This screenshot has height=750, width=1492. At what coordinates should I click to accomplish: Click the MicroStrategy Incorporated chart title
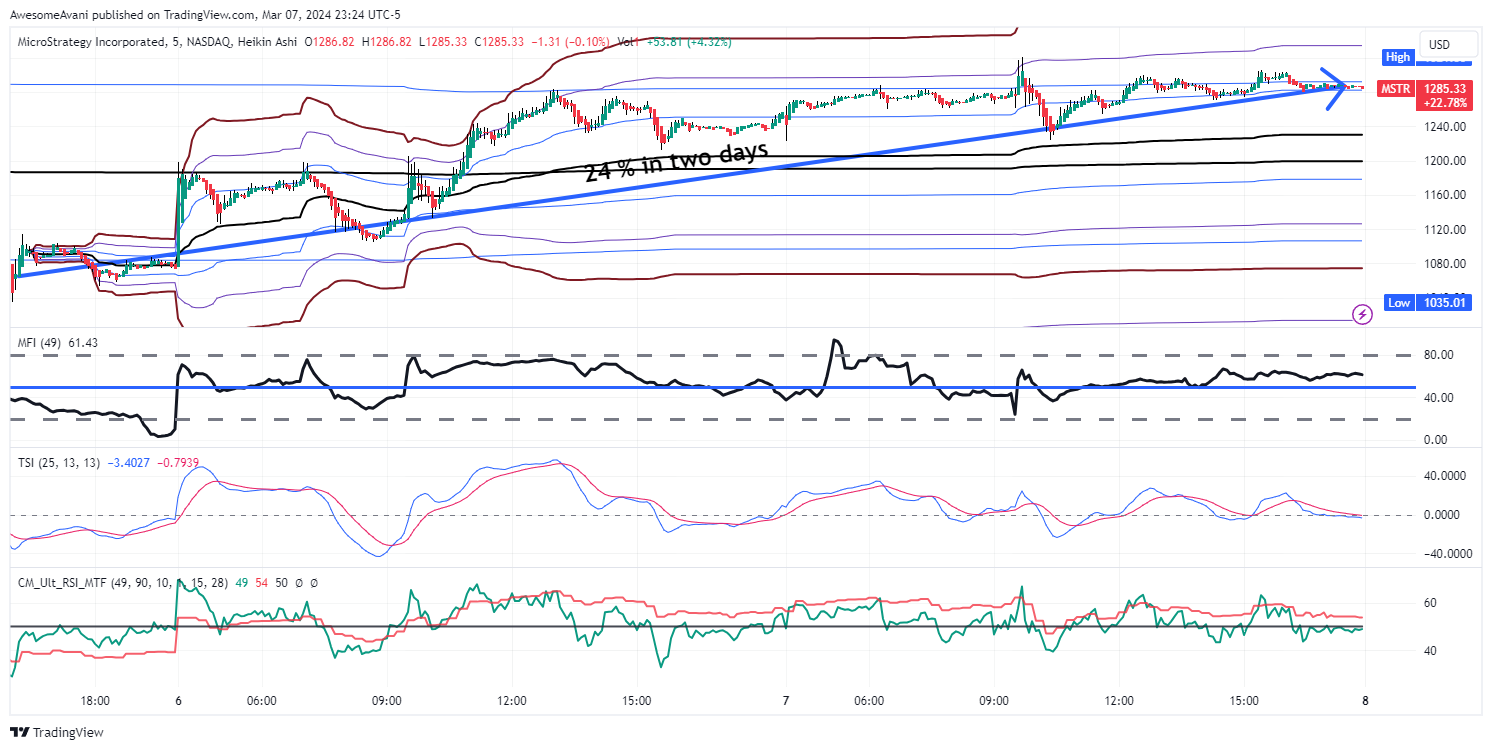tap(93, 42)
